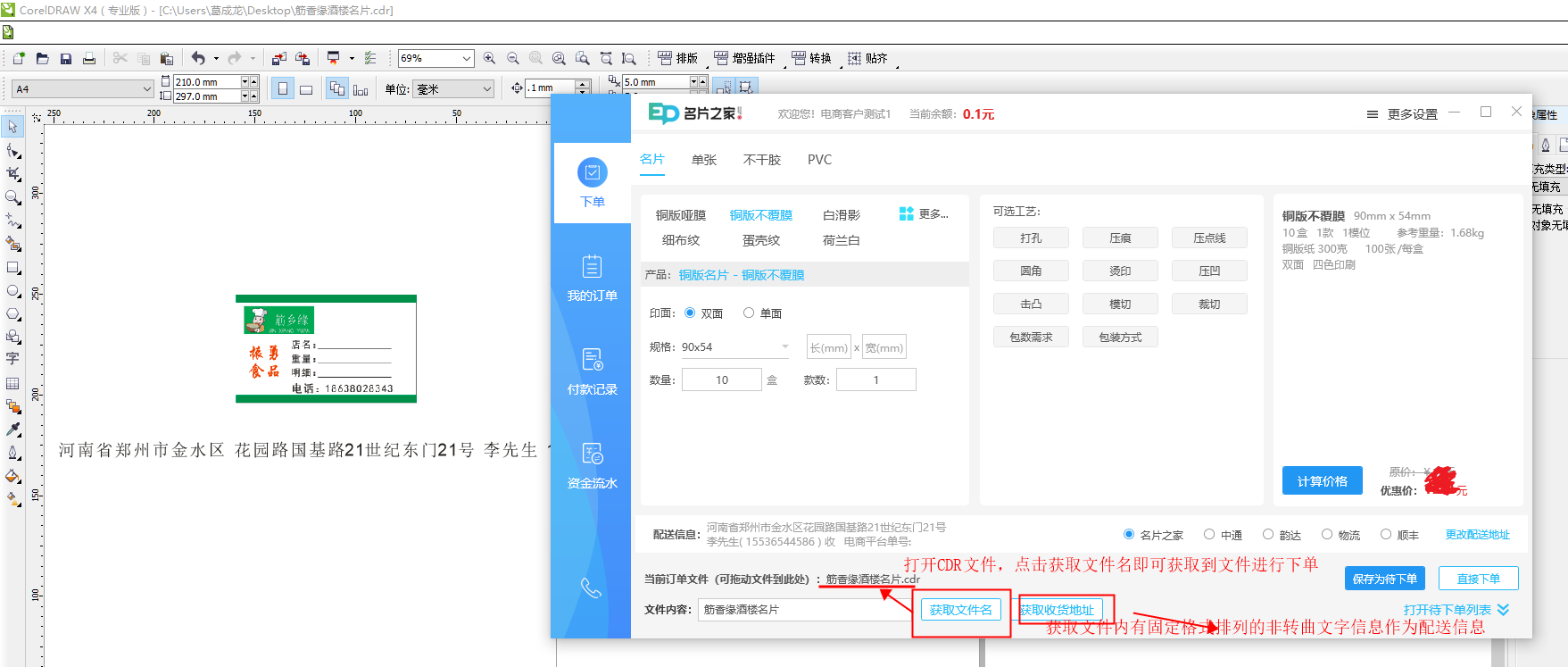Select the Crop tool in toolbox

(12, 174)
